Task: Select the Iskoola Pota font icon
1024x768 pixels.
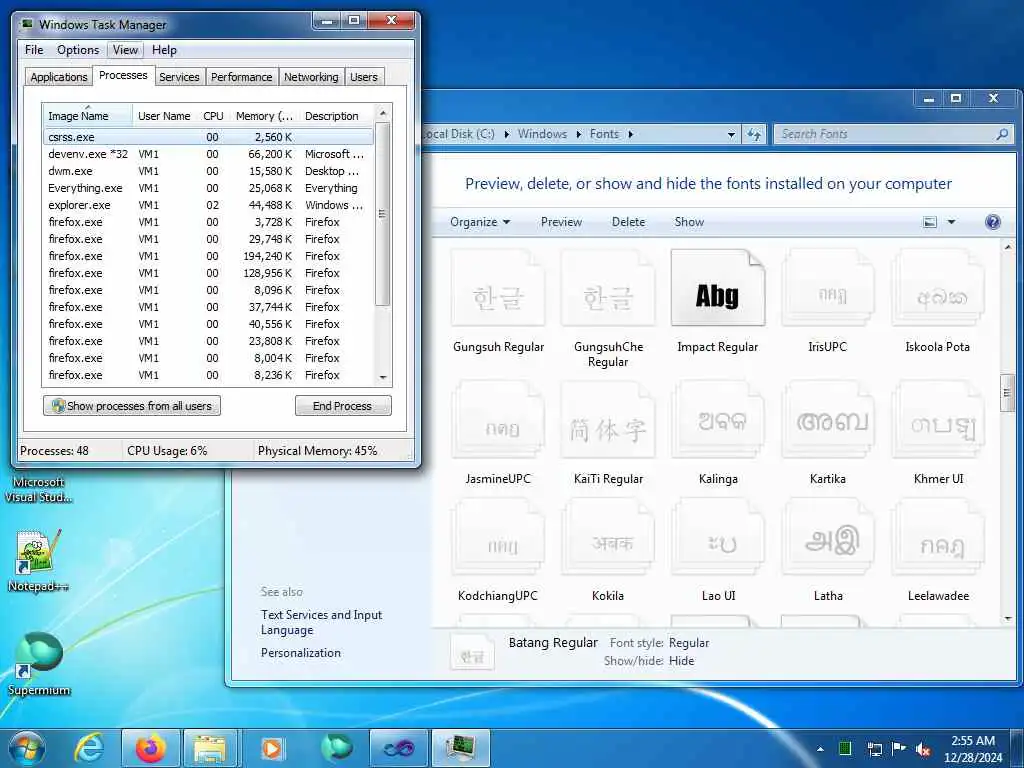Action: click(938, 289)
